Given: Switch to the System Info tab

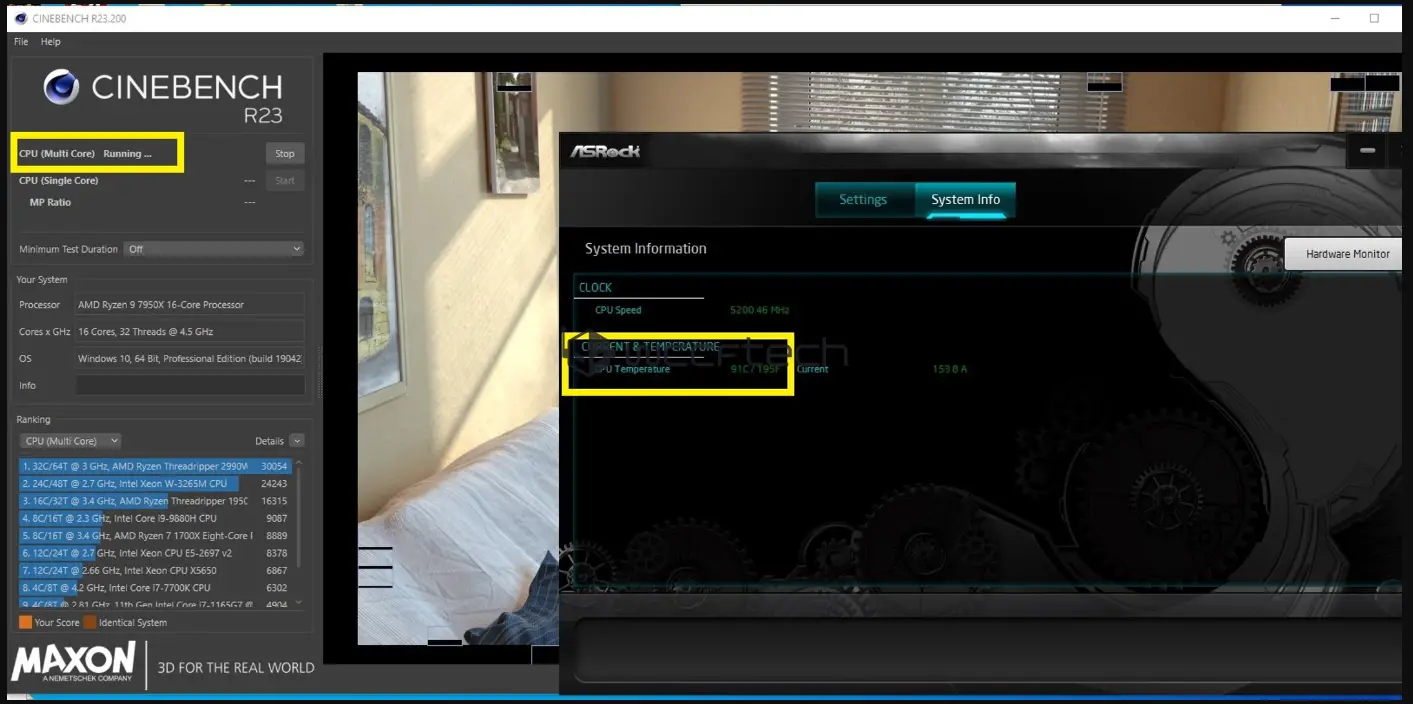Looking at the screenshot, I should tap(964, 199).
